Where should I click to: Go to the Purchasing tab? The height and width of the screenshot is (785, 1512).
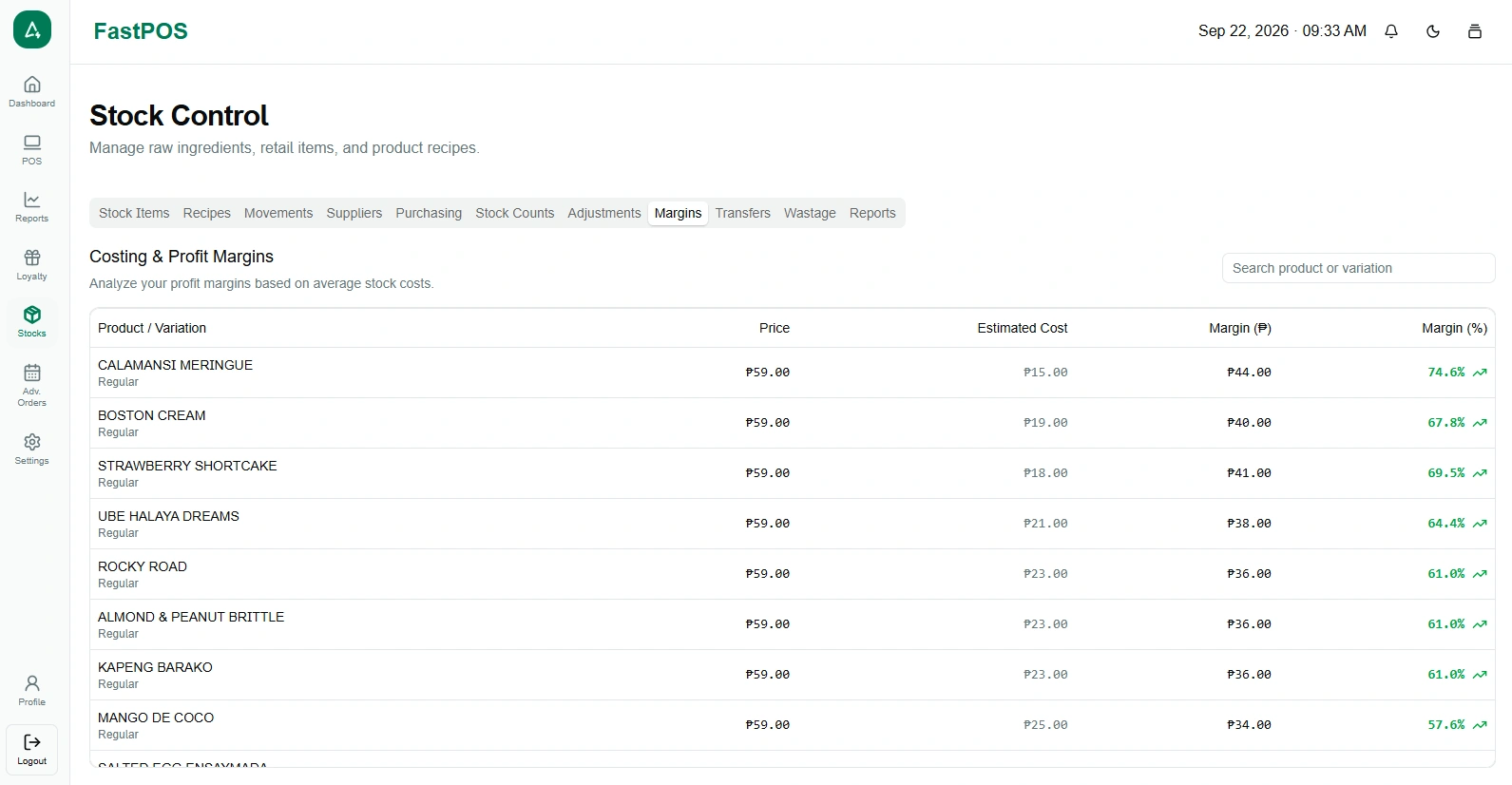click(429, 213)
